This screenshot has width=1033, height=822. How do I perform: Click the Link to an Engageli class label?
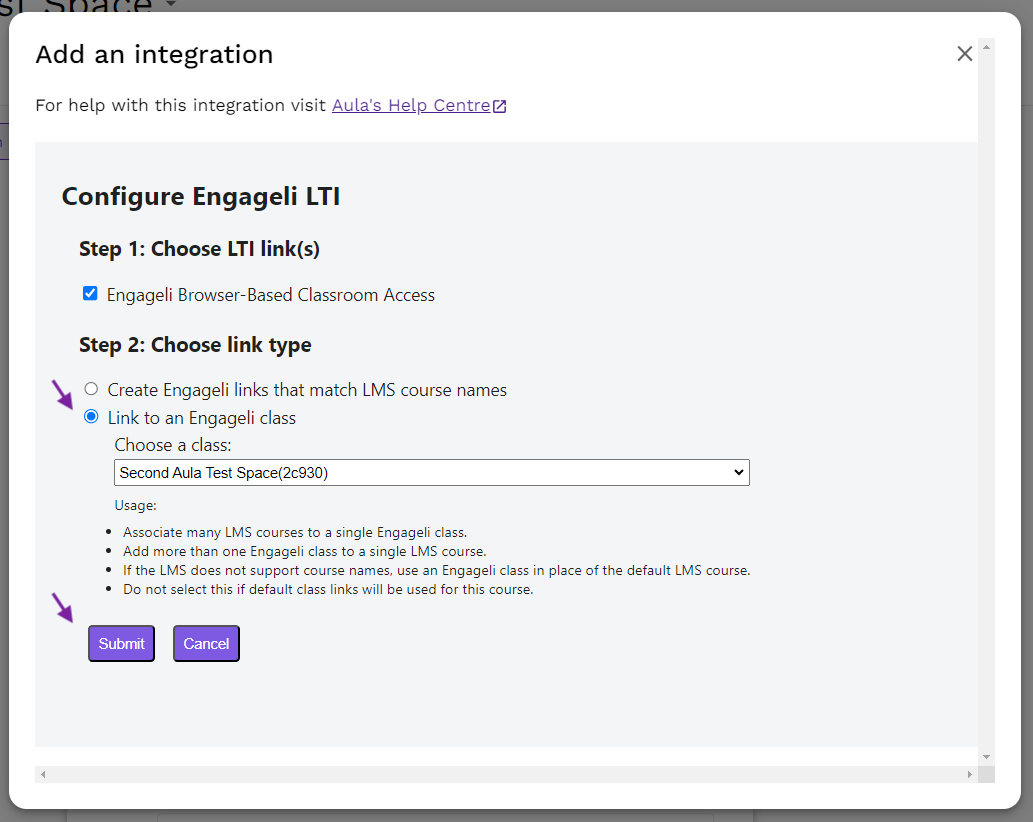coord(201,418)
